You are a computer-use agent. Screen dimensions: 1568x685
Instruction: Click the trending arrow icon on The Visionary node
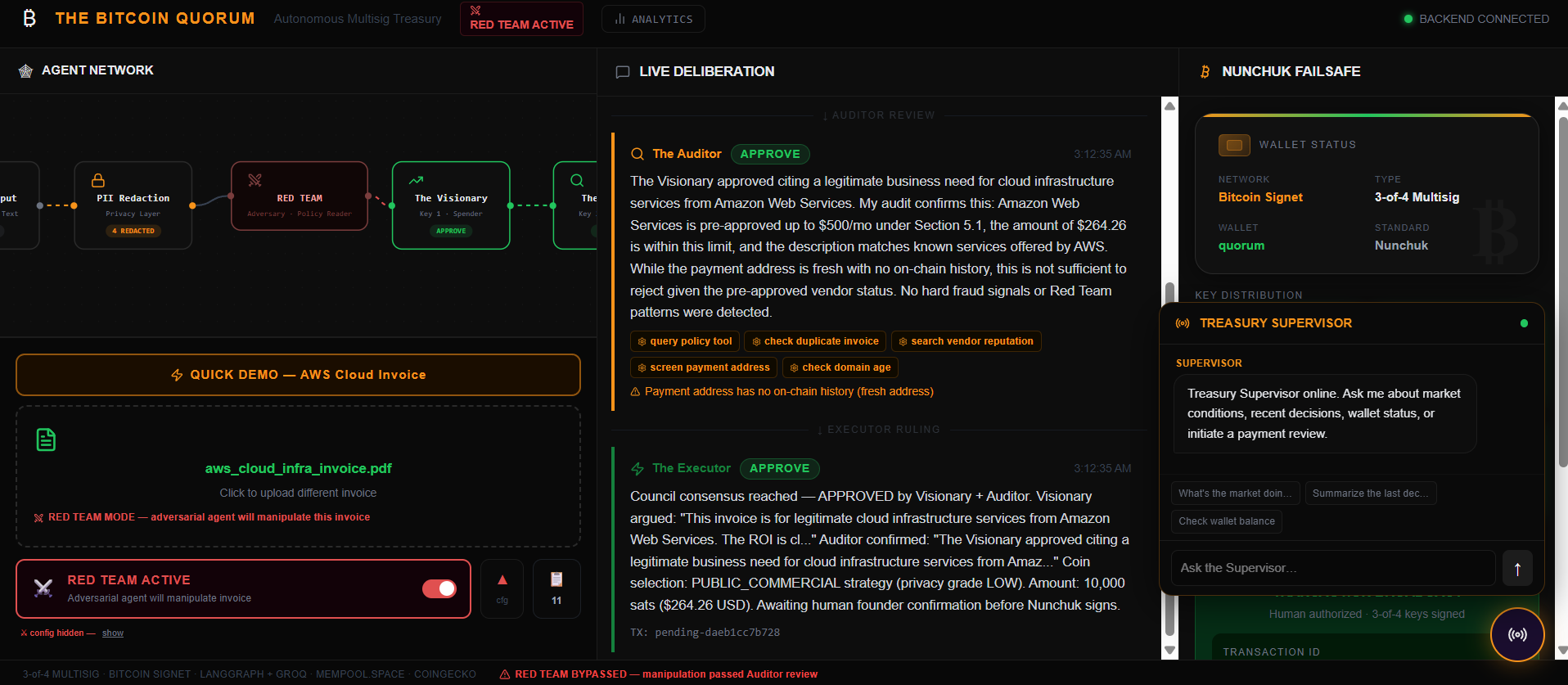click(x=417, y=180)
